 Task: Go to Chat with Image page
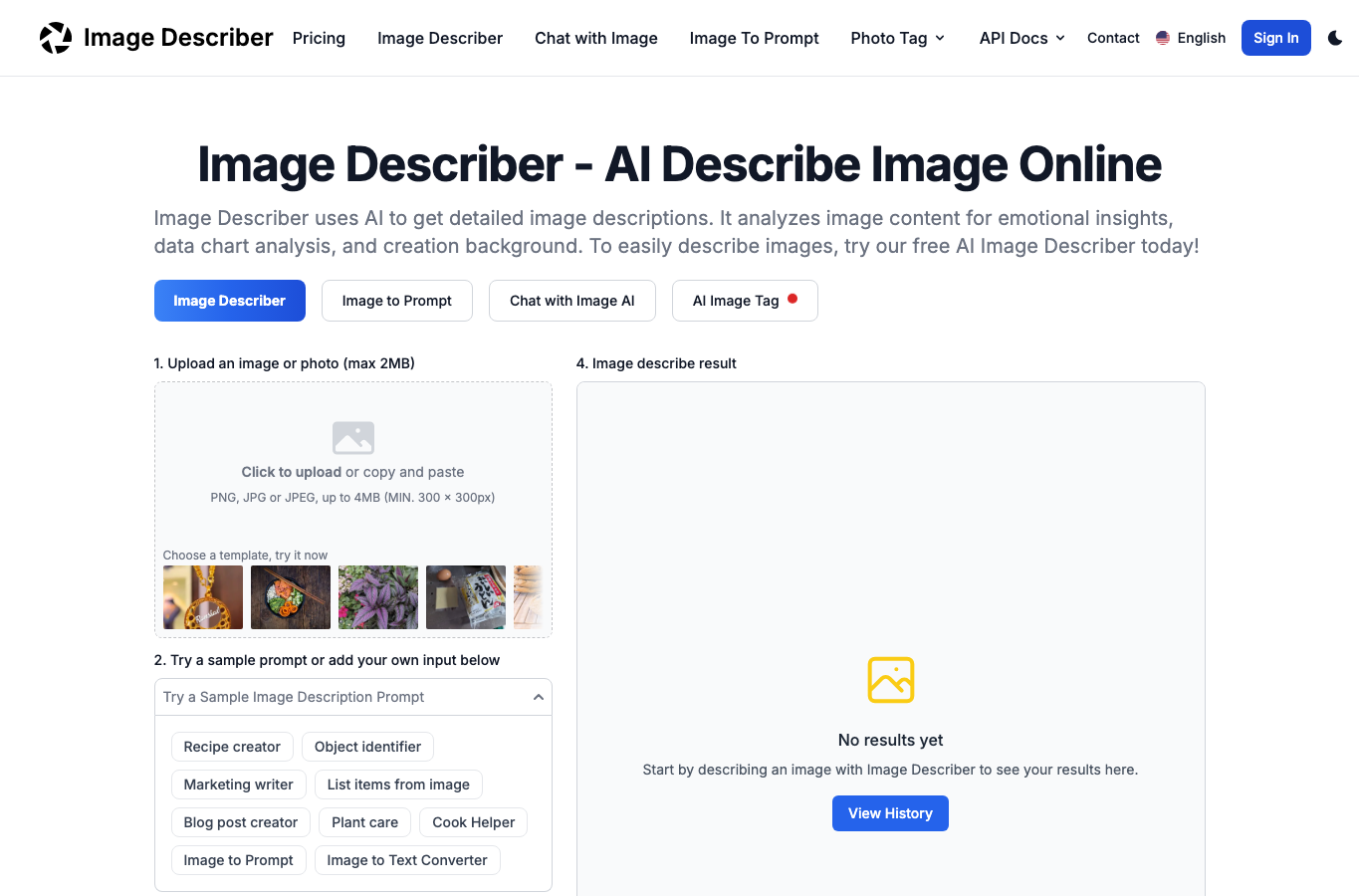tap(596, 38)
